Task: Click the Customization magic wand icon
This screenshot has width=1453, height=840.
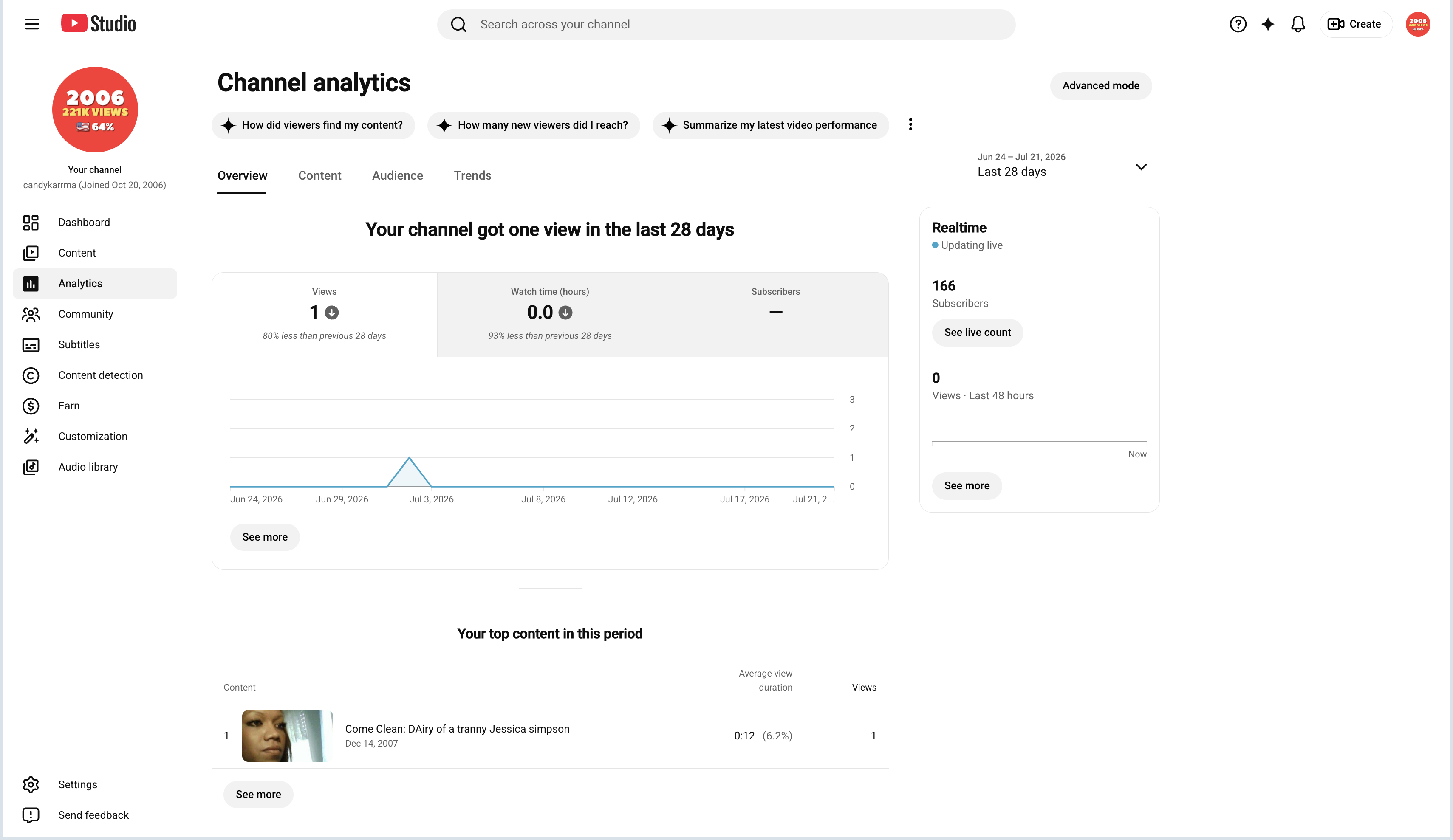Action: click(x=31, y=437)
